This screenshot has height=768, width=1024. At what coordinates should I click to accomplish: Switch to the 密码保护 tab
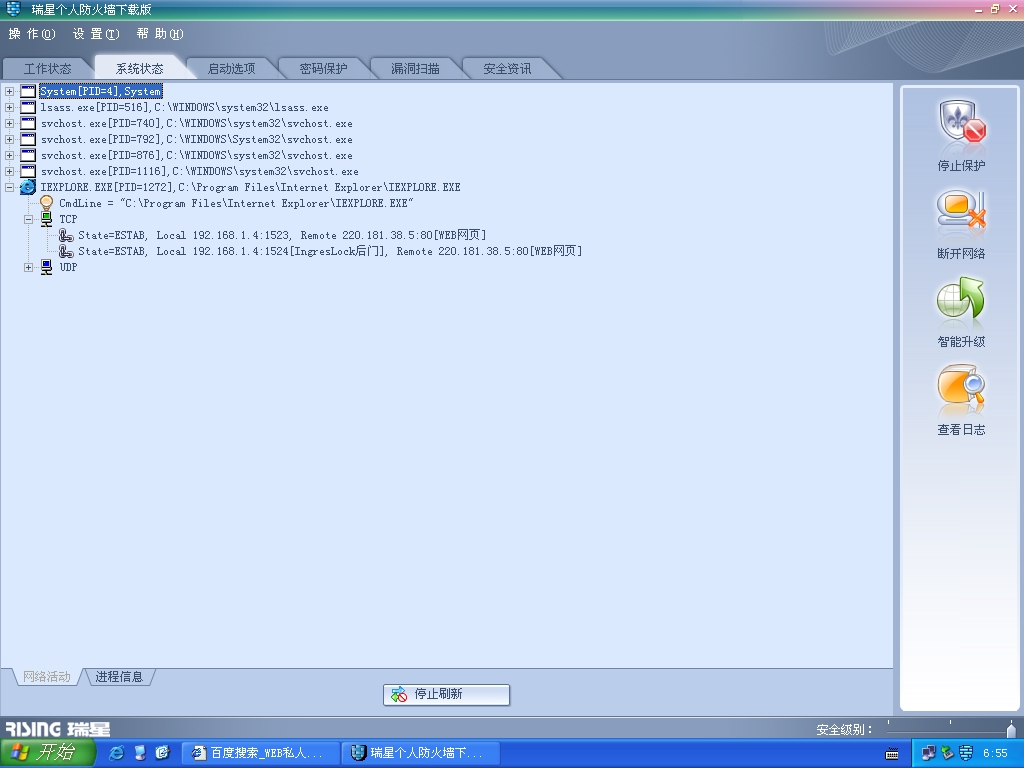(323, 69)
